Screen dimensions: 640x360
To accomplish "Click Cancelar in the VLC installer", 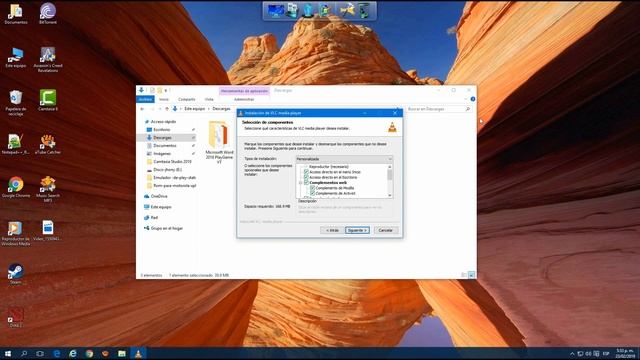I will click(386, 230).
